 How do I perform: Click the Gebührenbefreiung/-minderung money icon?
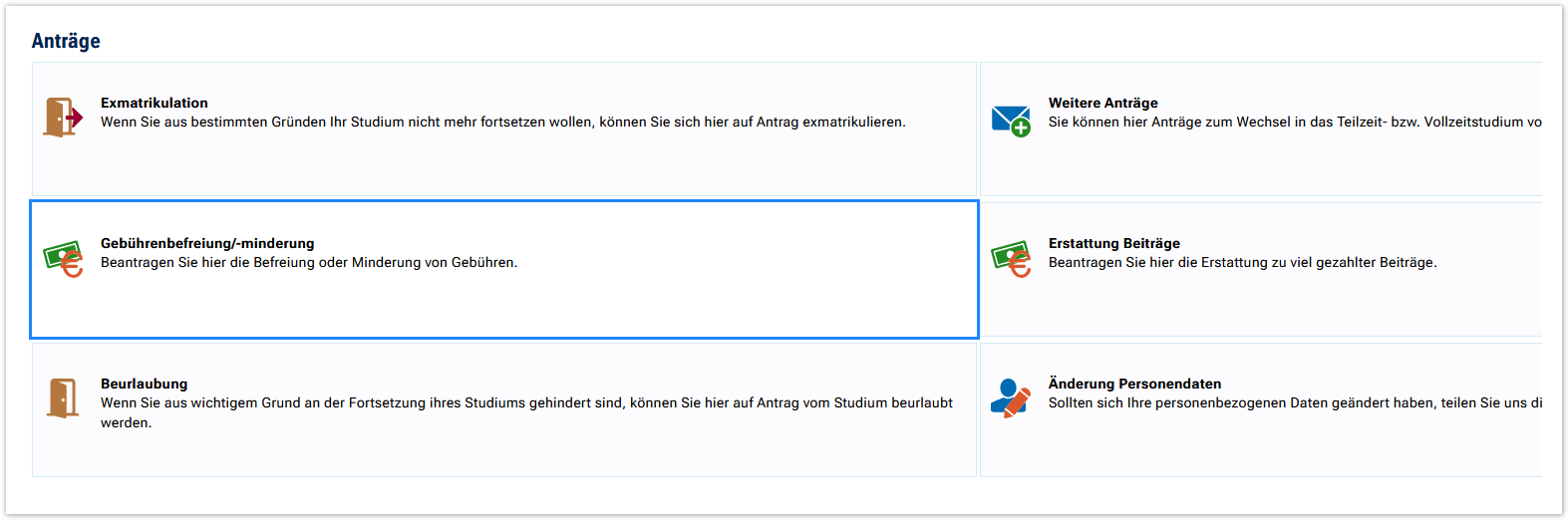pyautogui.click(x=63, y=259)
